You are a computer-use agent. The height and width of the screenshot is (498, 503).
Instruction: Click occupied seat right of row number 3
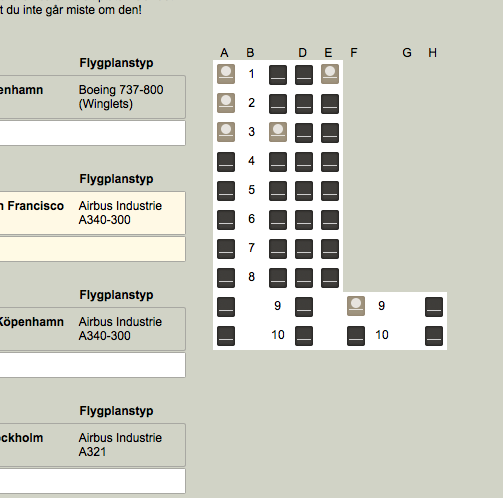(278, 132)
